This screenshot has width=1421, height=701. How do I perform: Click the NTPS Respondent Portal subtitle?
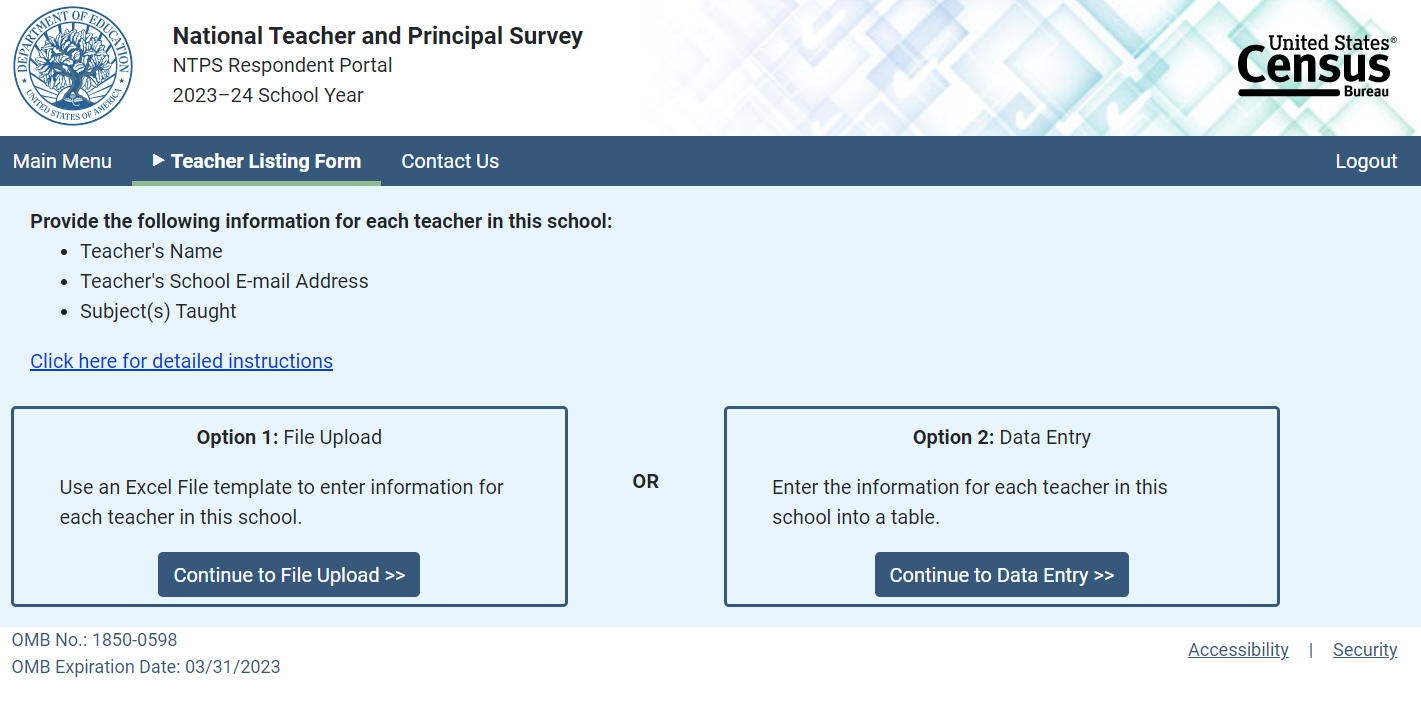282,66
